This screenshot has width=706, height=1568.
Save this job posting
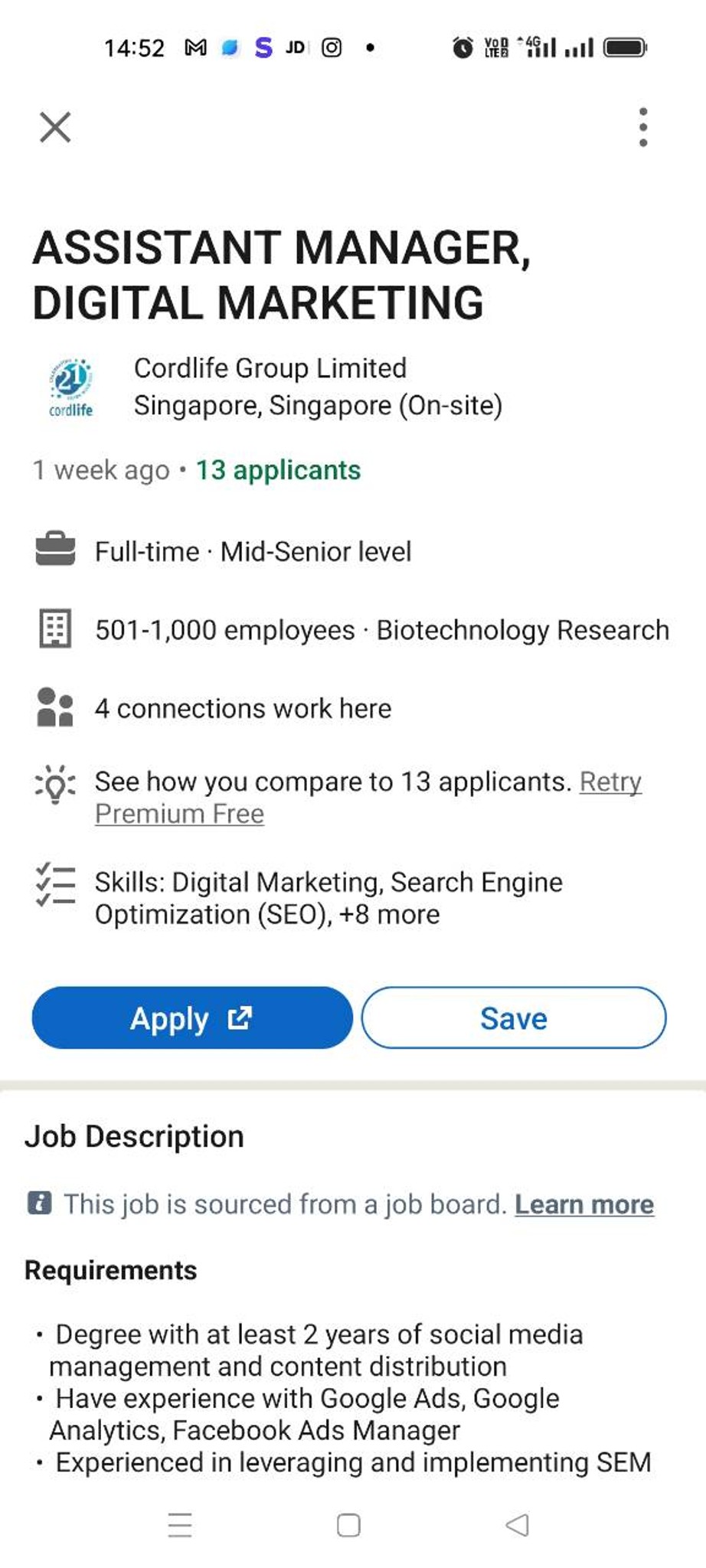[x=514, y=1018]
